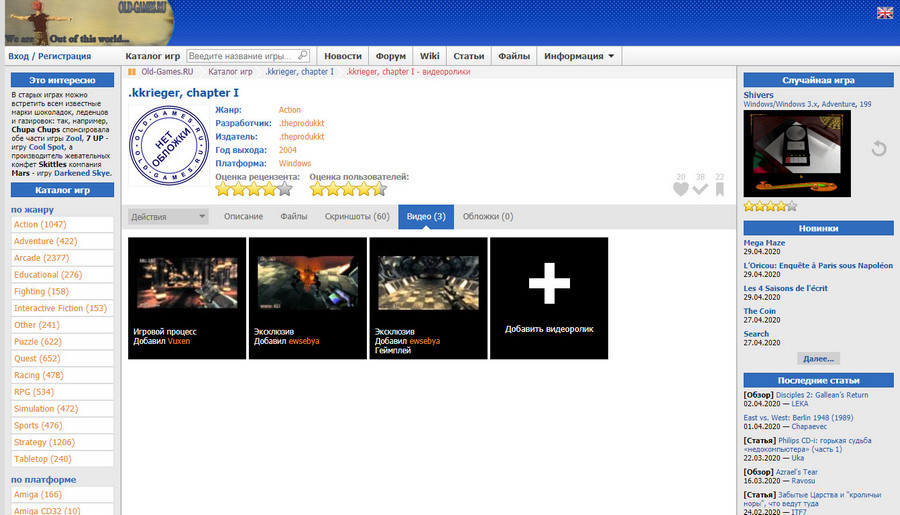Click the Old-Games.RU breadcrumb
The width and height of the screenshot is (900, 515).
(x=167, y=72)
